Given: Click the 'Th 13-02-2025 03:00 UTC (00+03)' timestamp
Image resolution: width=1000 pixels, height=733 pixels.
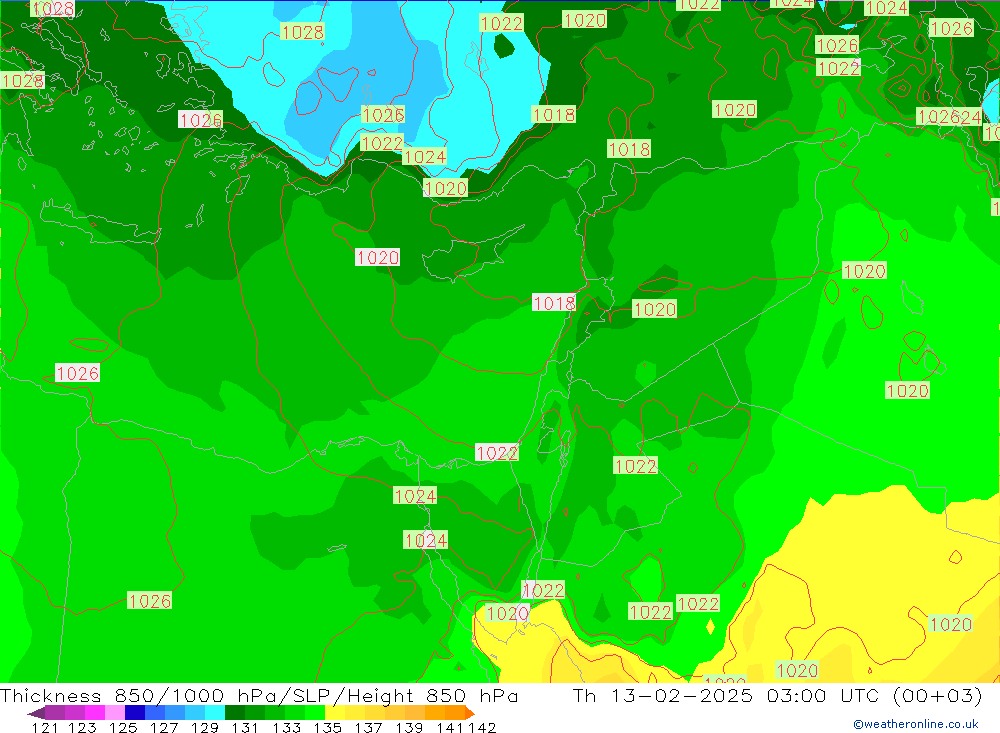Looking at the screenshot, I should point(777,695).
